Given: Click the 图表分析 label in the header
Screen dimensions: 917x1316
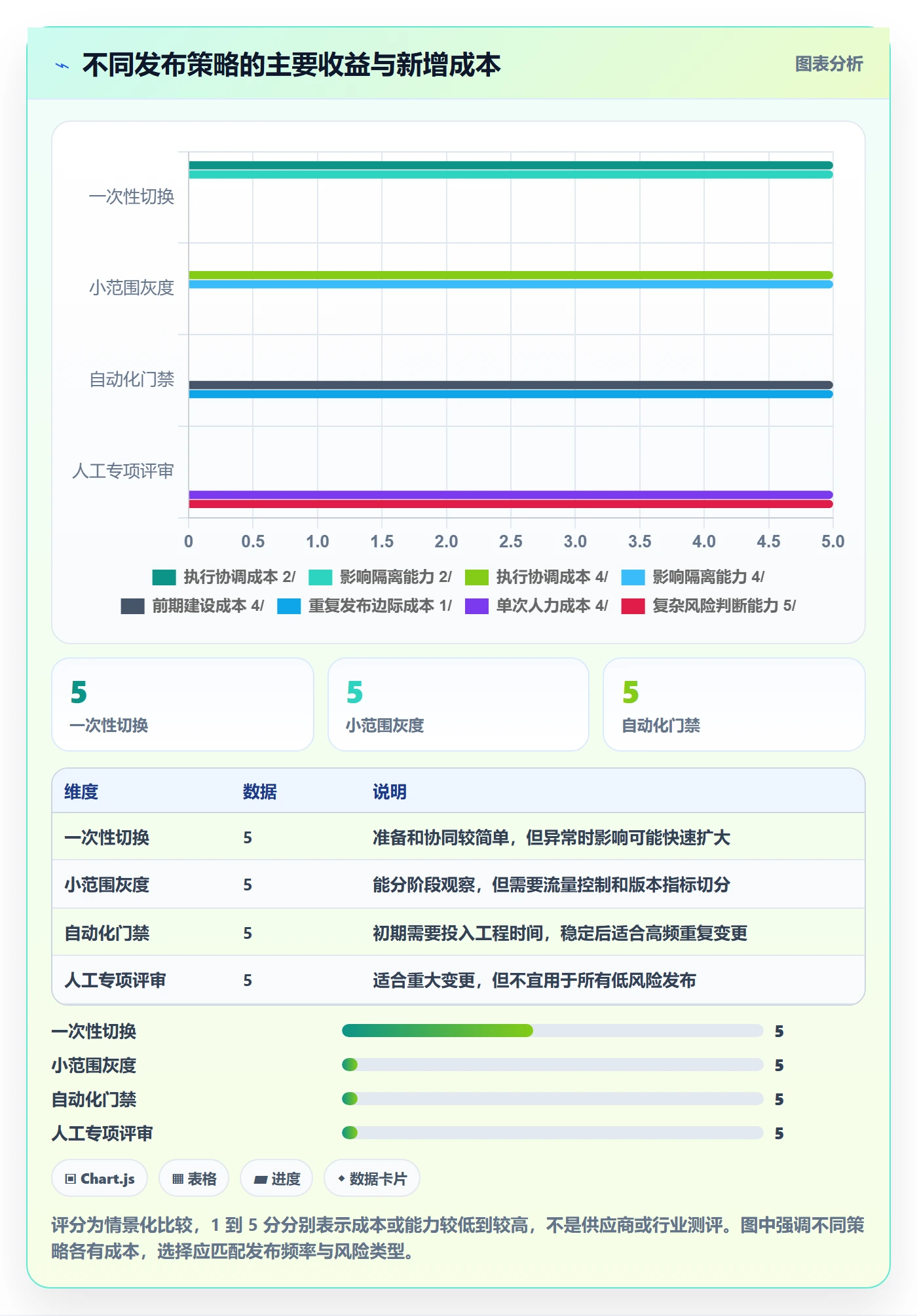Looking at the screenshot, I should click(x=829, y=64).
